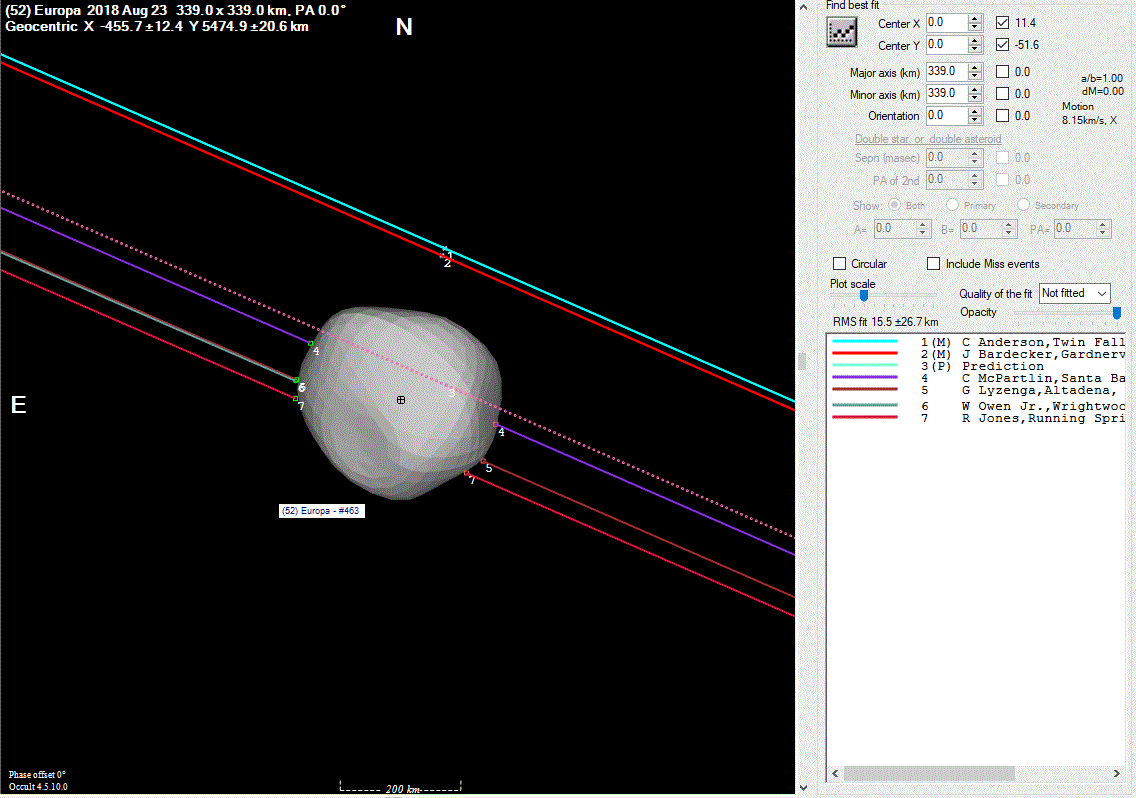Raise Major axis value with up arrow
This screenshot has width=1136, height=798.
975,67
